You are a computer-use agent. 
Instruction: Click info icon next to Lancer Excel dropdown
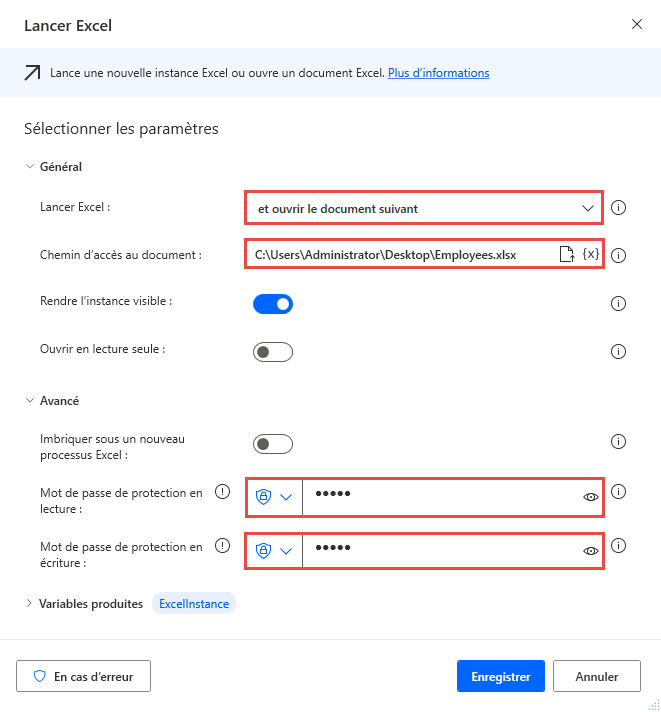point(618,208)
